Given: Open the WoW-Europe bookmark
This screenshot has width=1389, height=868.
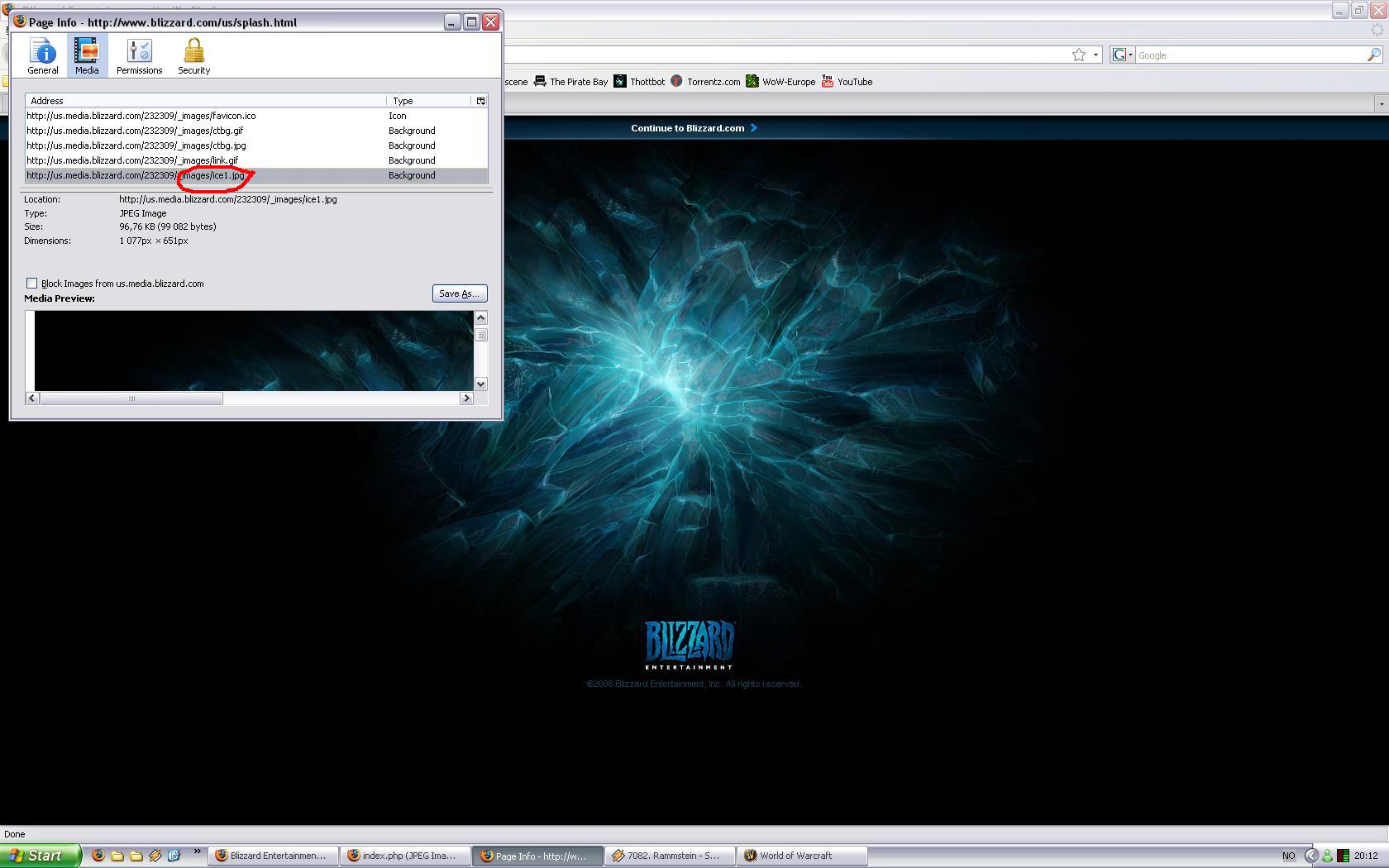Looking at the screenshot, I should (780, 82).
